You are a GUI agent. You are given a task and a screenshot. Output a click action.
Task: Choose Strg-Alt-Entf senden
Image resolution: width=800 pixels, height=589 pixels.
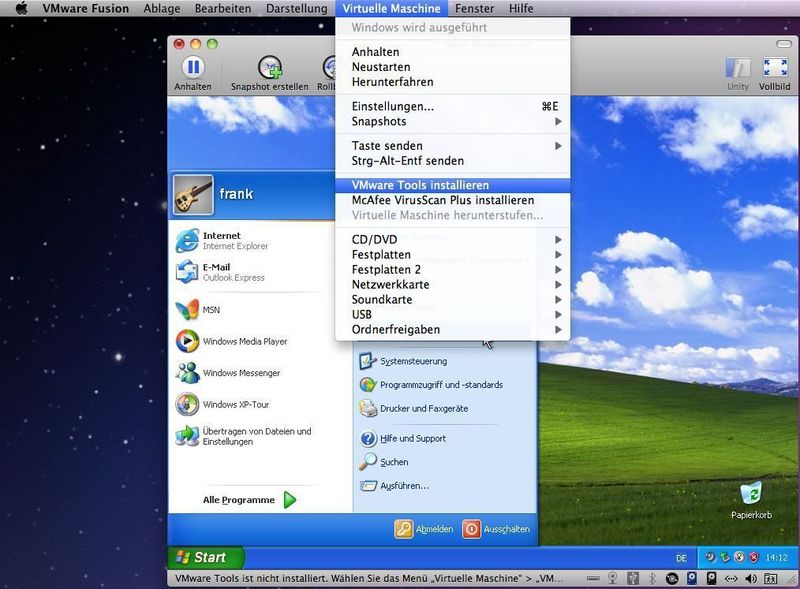[452, 161]
